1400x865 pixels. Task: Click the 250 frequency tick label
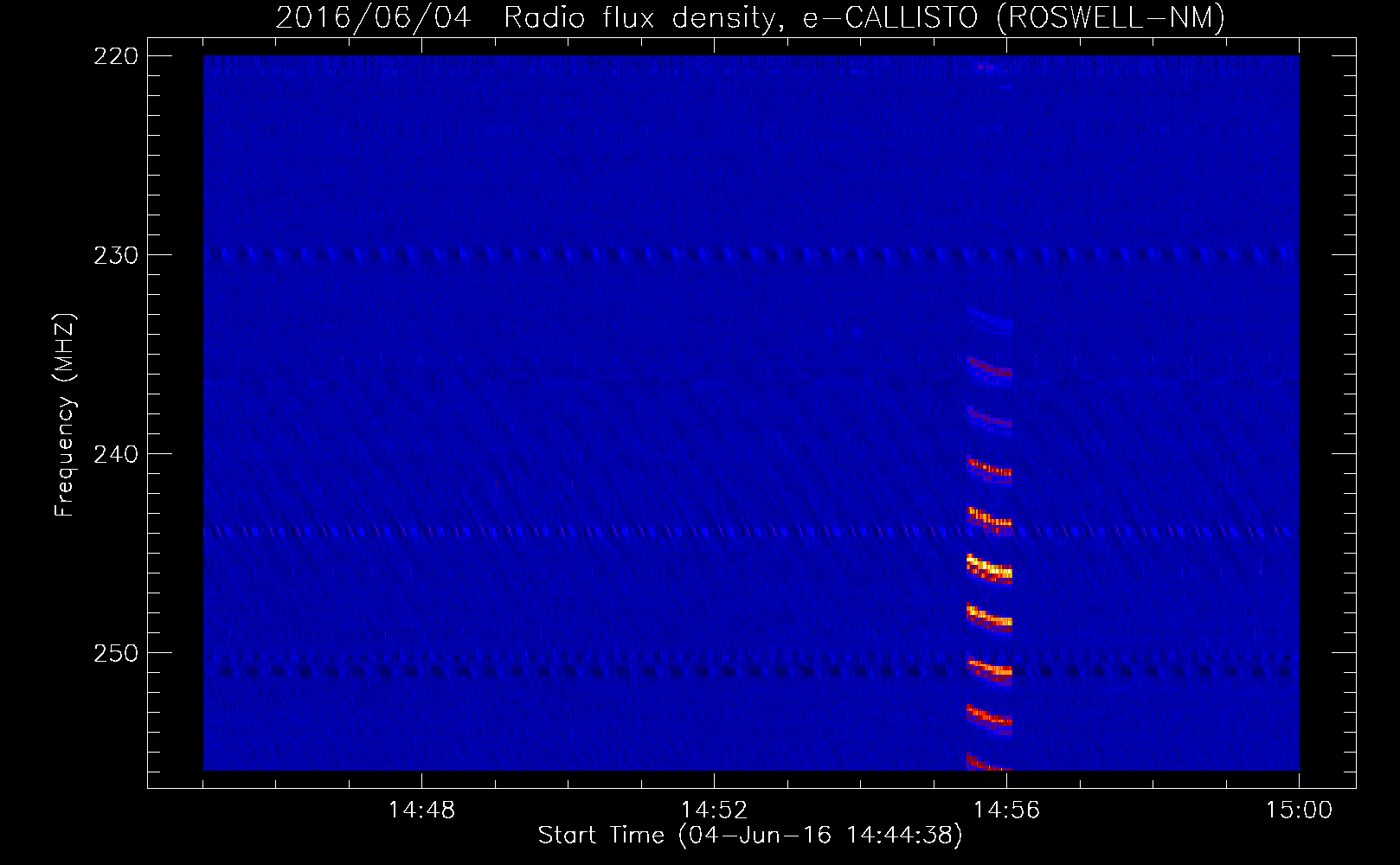click(x=115, y=653)
